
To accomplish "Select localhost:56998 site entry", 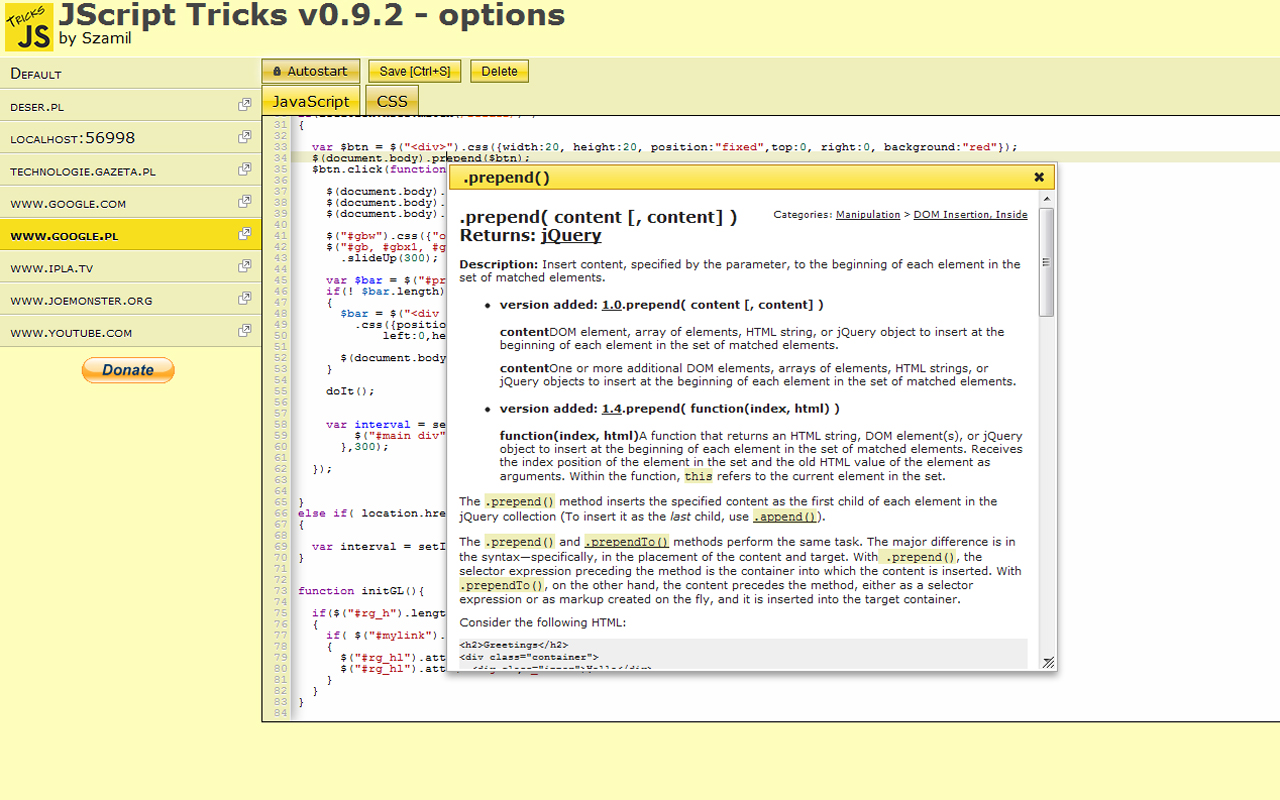I will pos(130,138).
